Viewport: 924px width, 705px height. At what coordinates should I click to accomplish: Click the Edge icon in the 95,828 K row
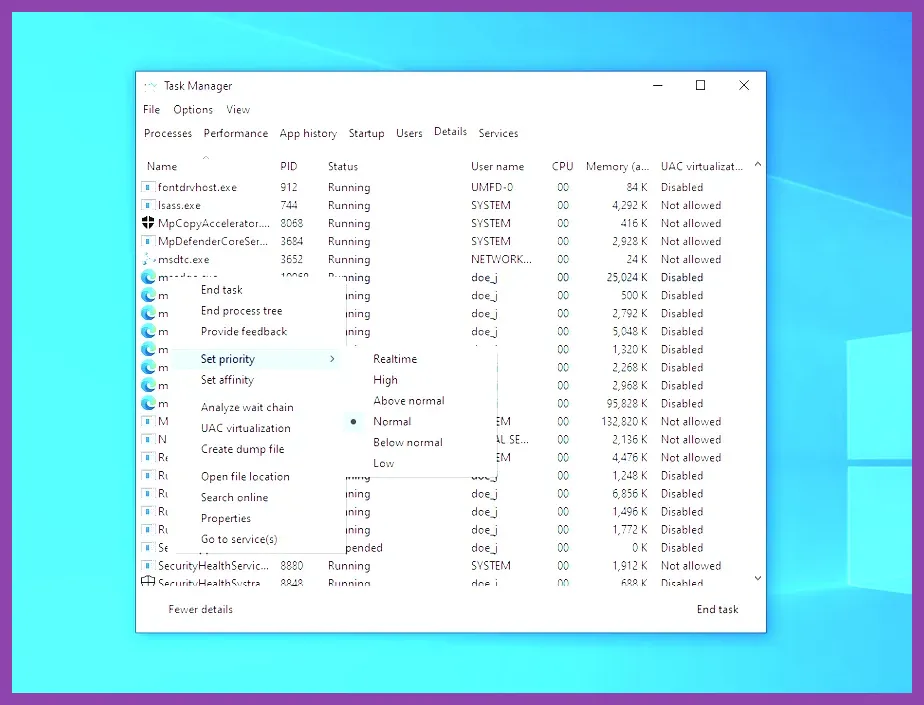(x=148, y=403)
